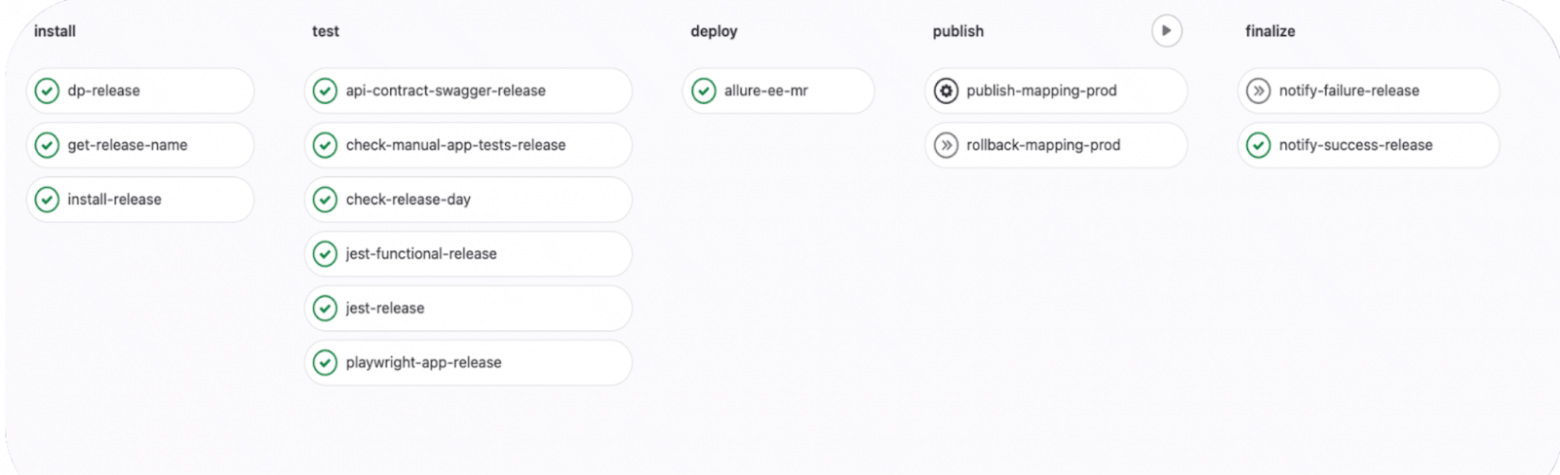The width and height of the screenshot is (1560, 475).
Task: Open the check-manual-app-tests-release job
Action: point(455,145)
